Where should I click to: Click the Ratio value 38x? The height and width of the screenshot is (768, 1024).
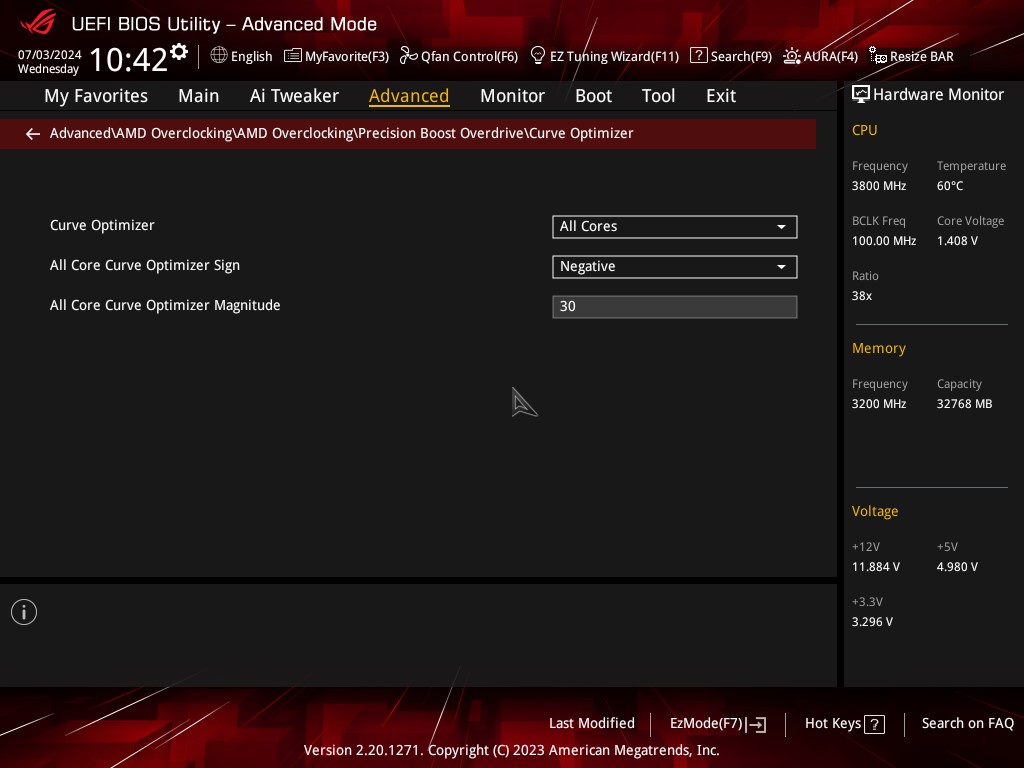[x=861, y=296]
